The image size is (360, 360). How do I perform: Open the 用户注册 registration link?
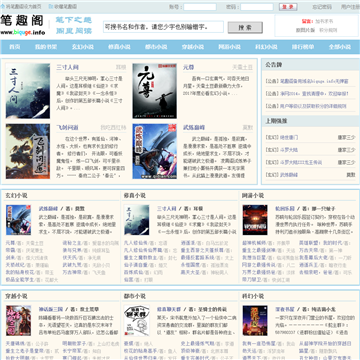coord(350,7)
